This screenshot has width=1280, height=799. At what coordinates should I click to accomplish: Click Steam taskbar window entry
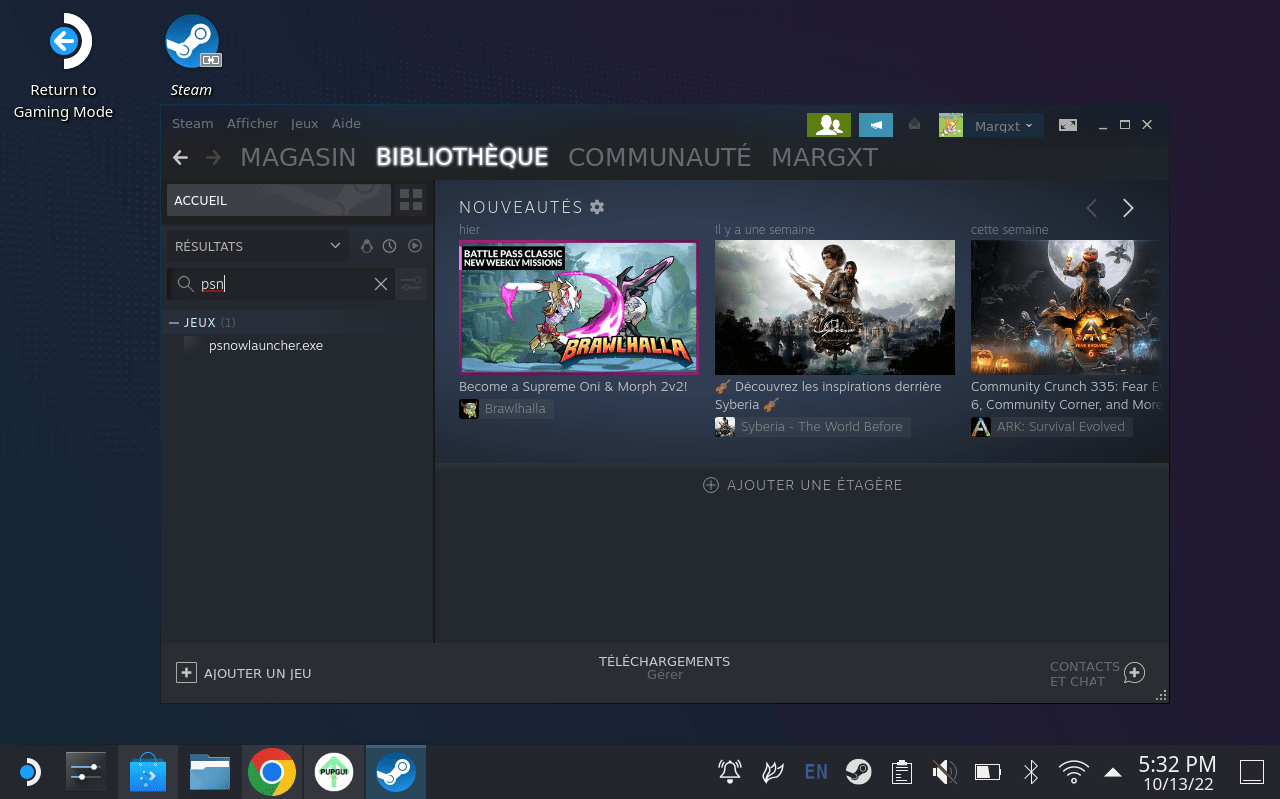[396, 772]
